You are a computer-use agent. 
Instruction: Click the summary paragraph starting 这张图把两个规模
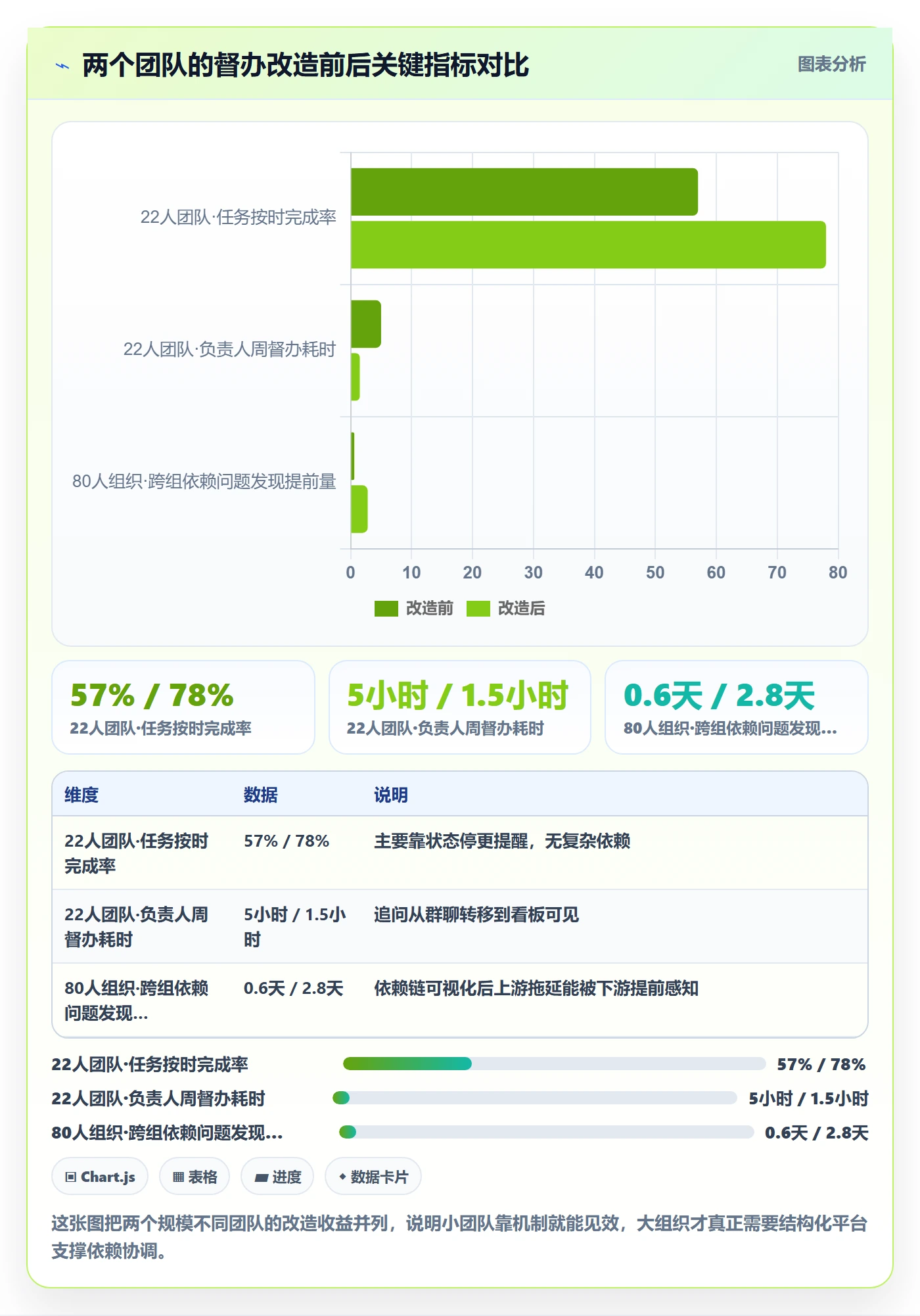[460, 1236]
